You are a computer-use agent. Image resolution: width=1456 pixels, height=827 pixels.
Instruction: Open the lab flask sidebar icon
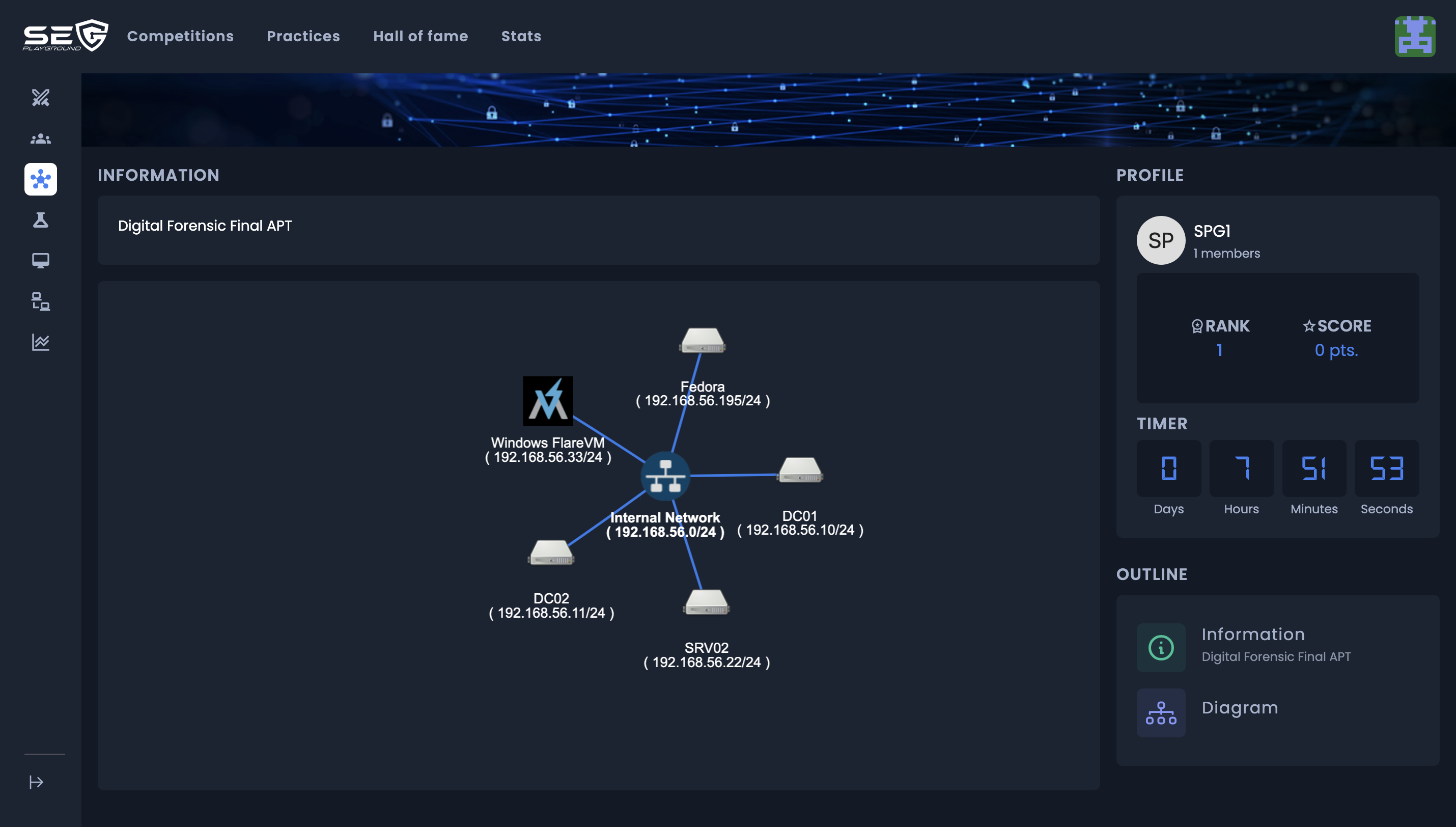pyautogui.click(x=40, y=220)
